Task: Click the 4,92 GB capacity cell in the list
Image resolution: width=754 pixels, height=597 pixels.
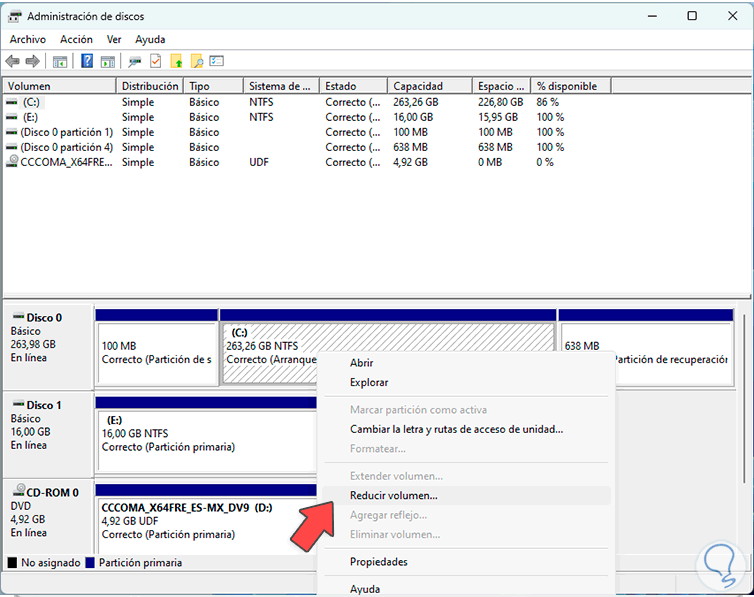Action: [410, 162]
